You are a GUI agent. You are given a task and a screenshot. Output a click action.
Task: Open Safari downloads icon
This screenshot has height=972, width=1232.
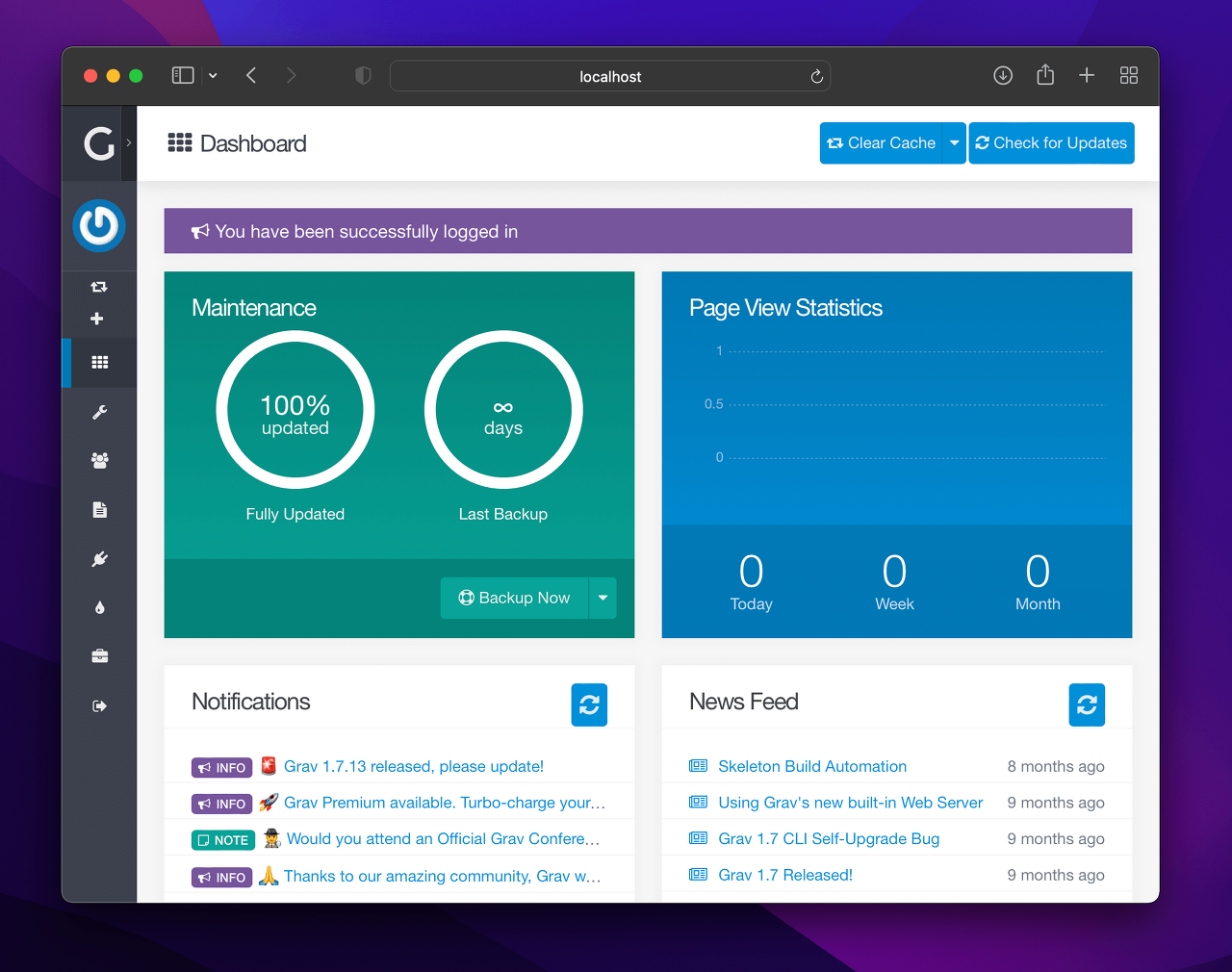click(x=1003, y=75)
